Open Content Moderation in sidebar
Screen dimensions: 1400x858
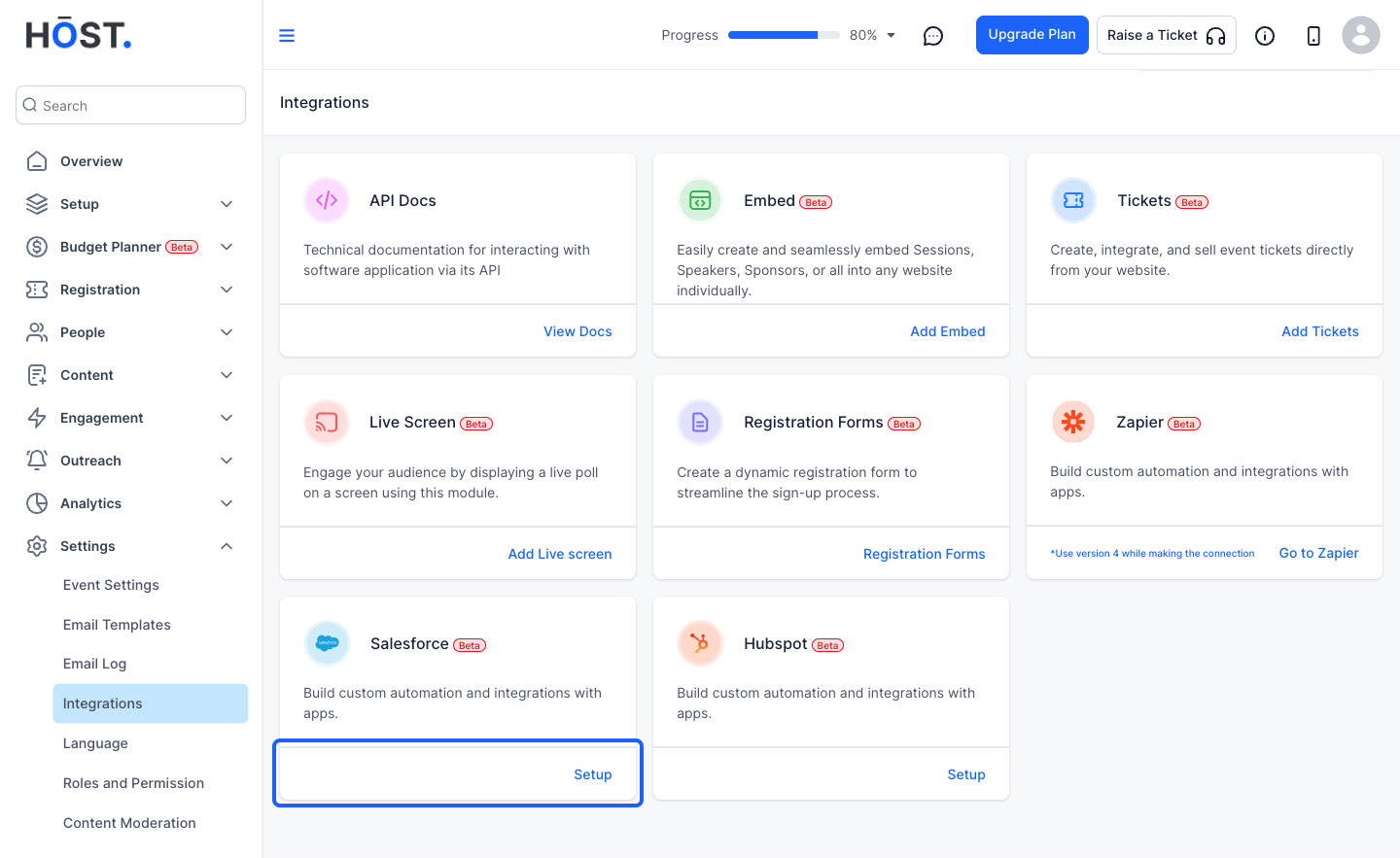pyautogui.click(x=129, y=823)
